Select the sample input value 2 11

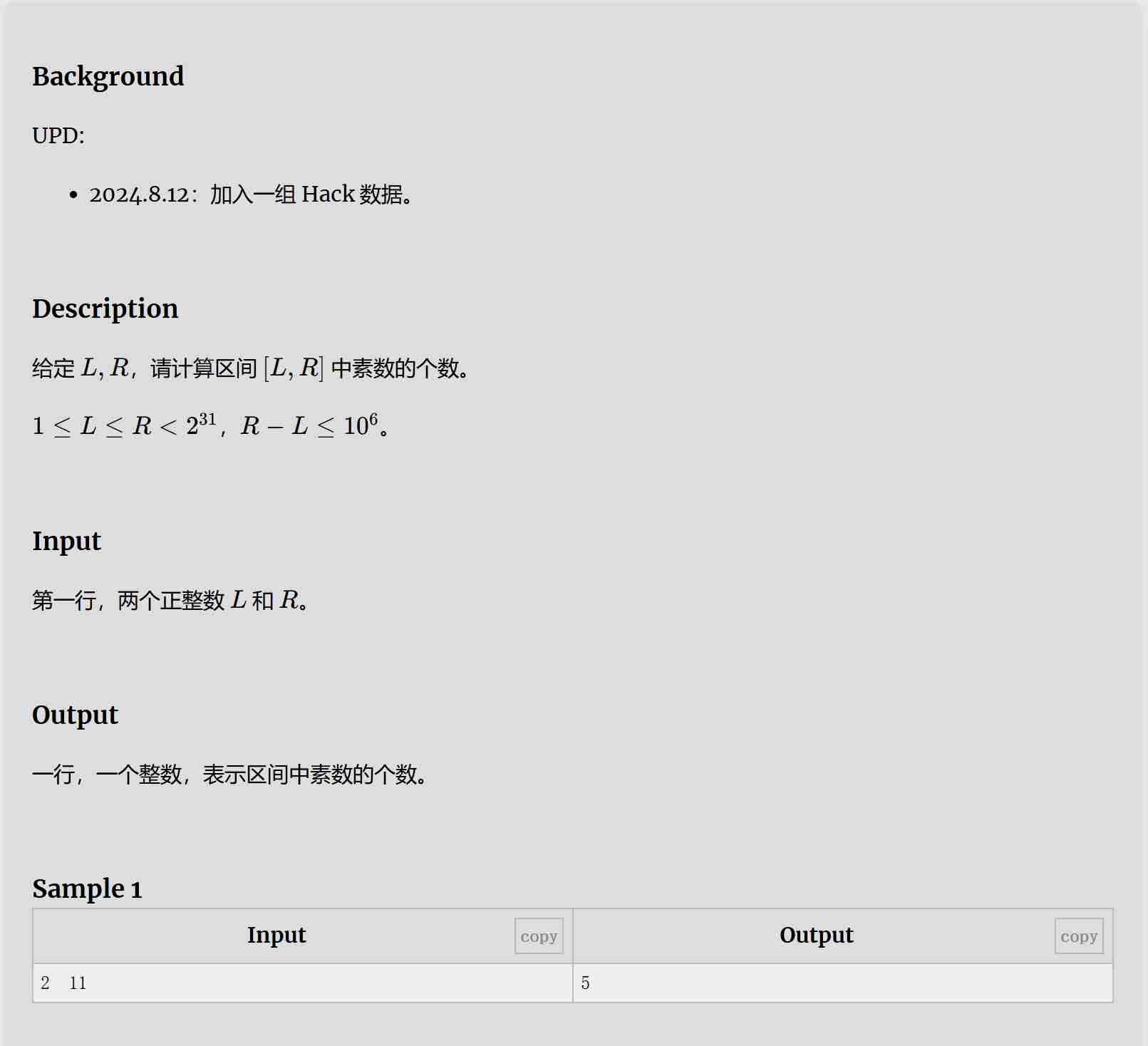coord(63,983)
